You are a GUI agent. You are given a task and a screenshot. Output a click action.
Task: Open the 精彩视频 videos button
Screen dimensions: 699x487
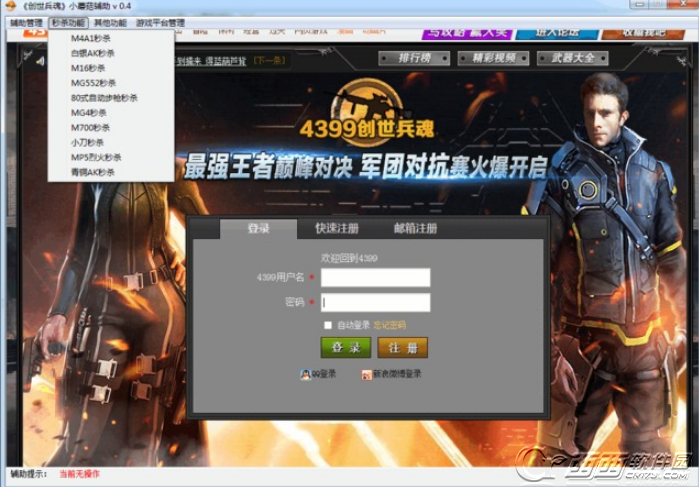[493, 58]
